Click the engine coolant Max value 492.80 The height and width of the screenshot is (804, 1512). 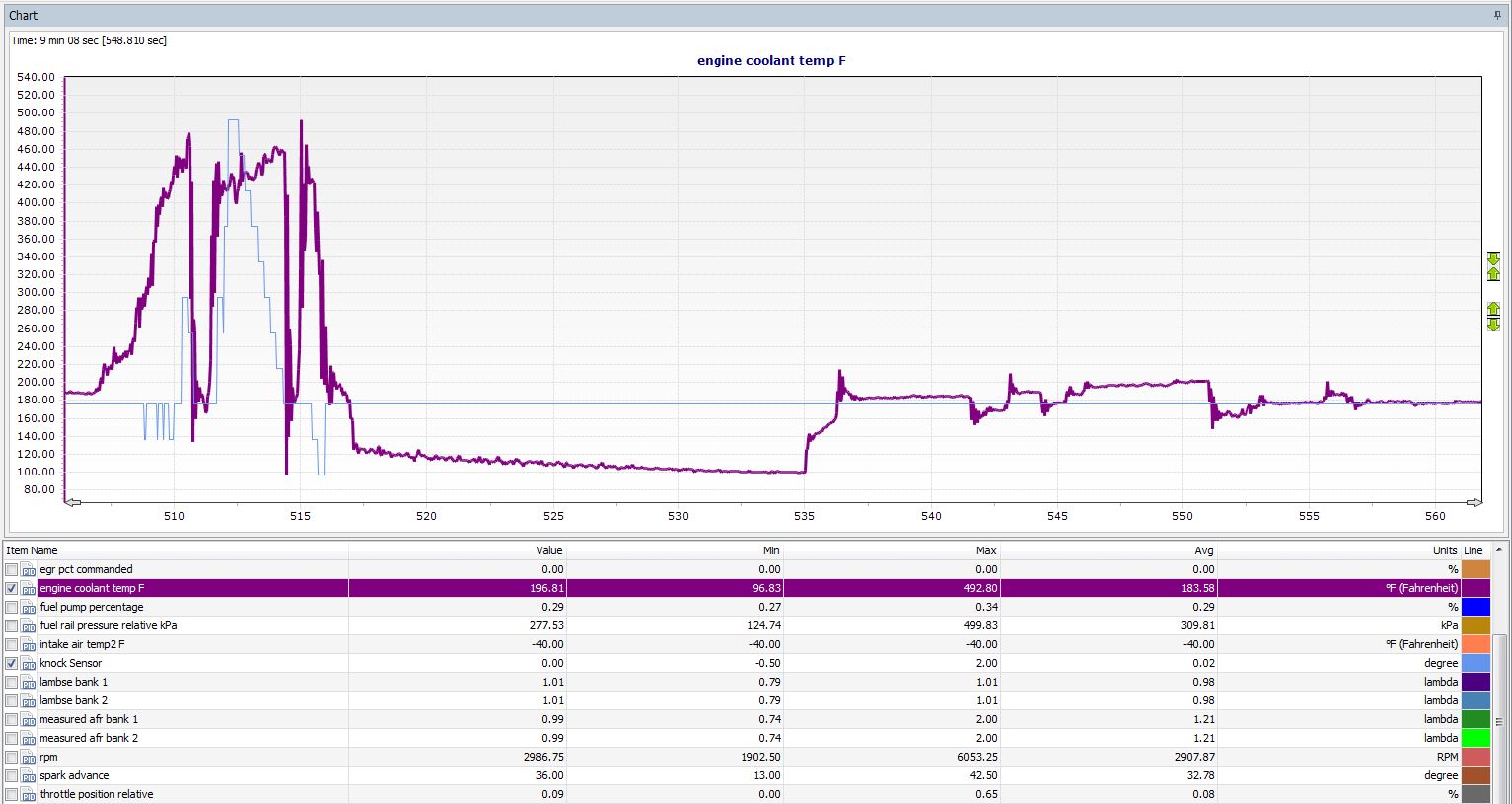(x=979, y=588)
